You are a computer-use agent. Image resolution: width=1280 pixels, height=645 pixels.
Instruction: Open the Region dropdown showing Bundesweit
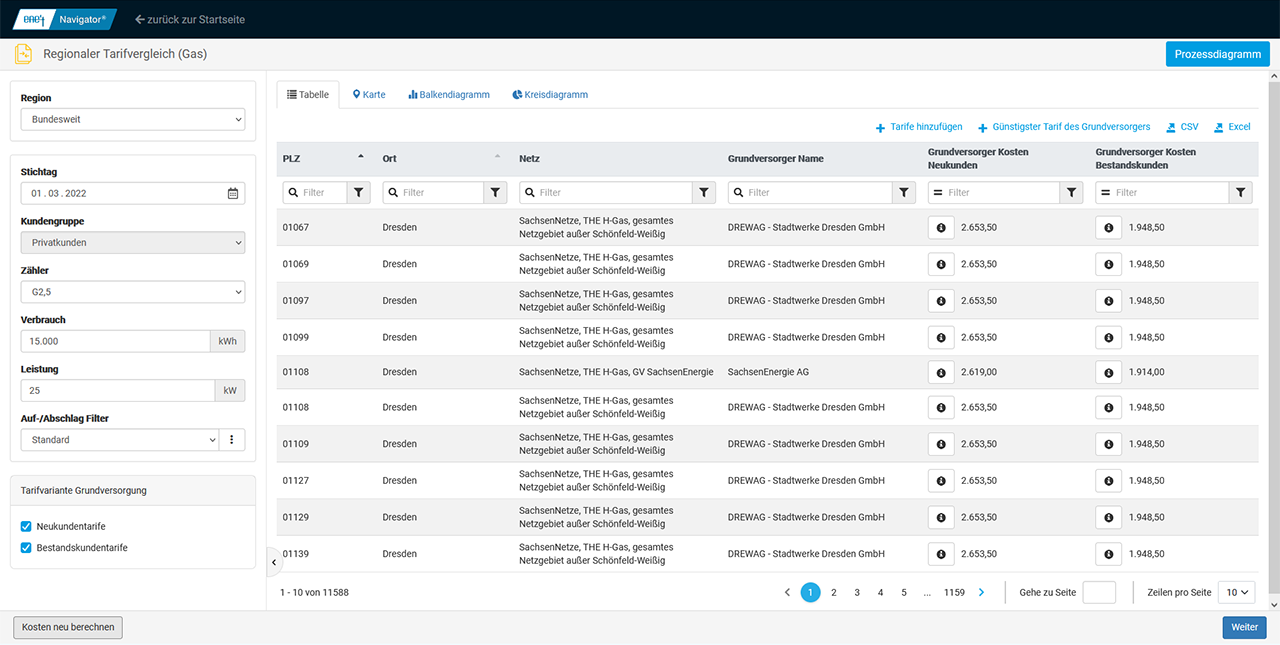pos(133,120)
